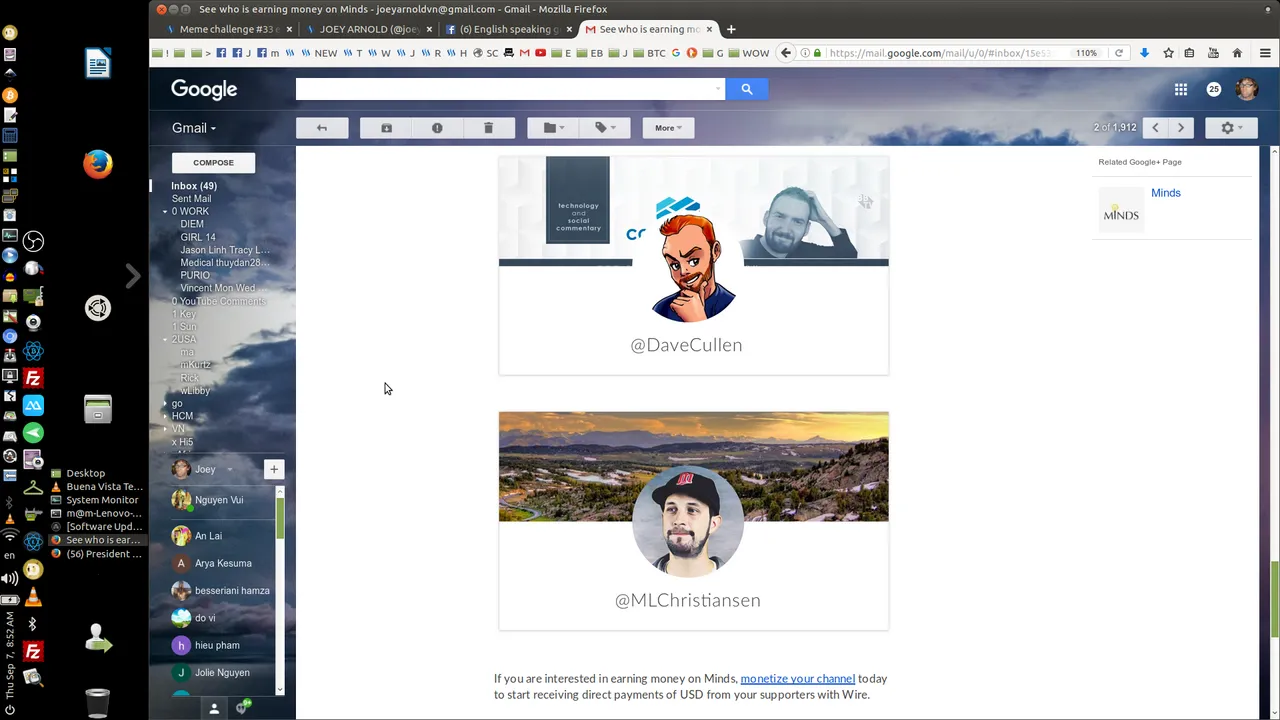Switch to Meme challenge #33 tab

click(229, 29)
